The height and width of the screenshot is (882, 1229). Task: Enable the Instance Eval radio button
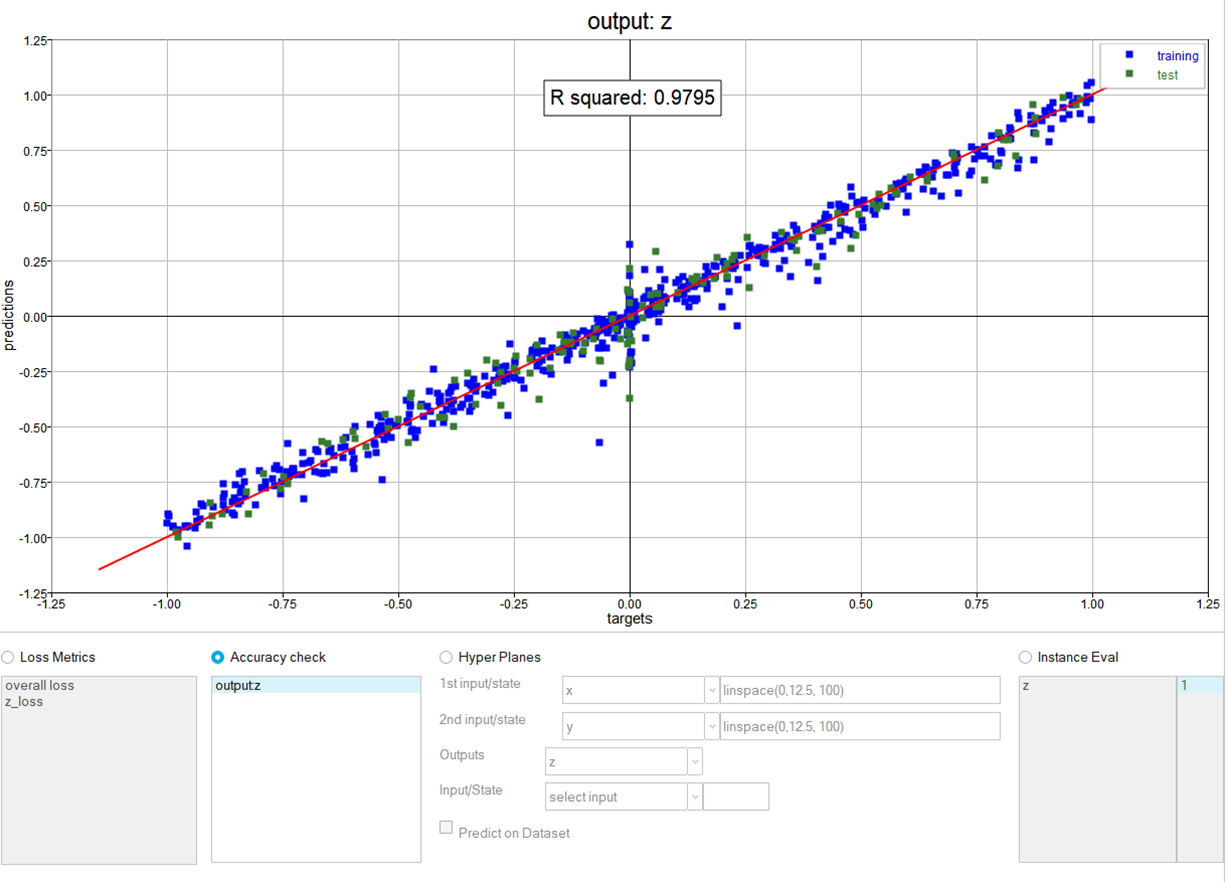1025,657
